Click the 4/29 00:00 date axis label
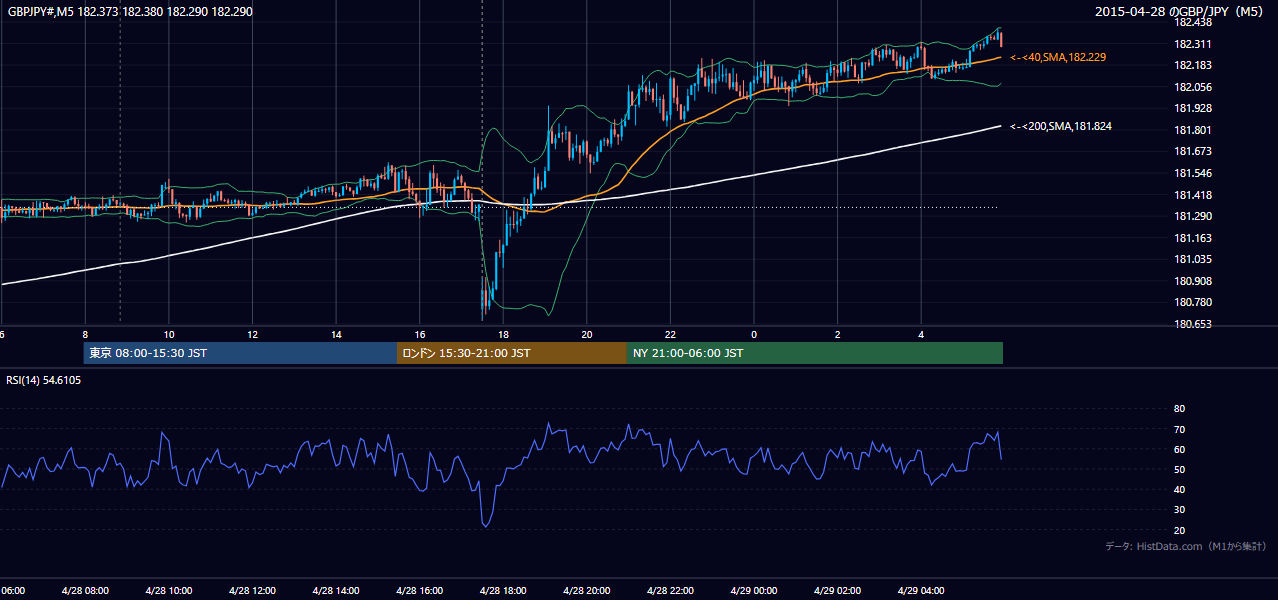Screen dimensions: 1278x600 coord(754,591)
